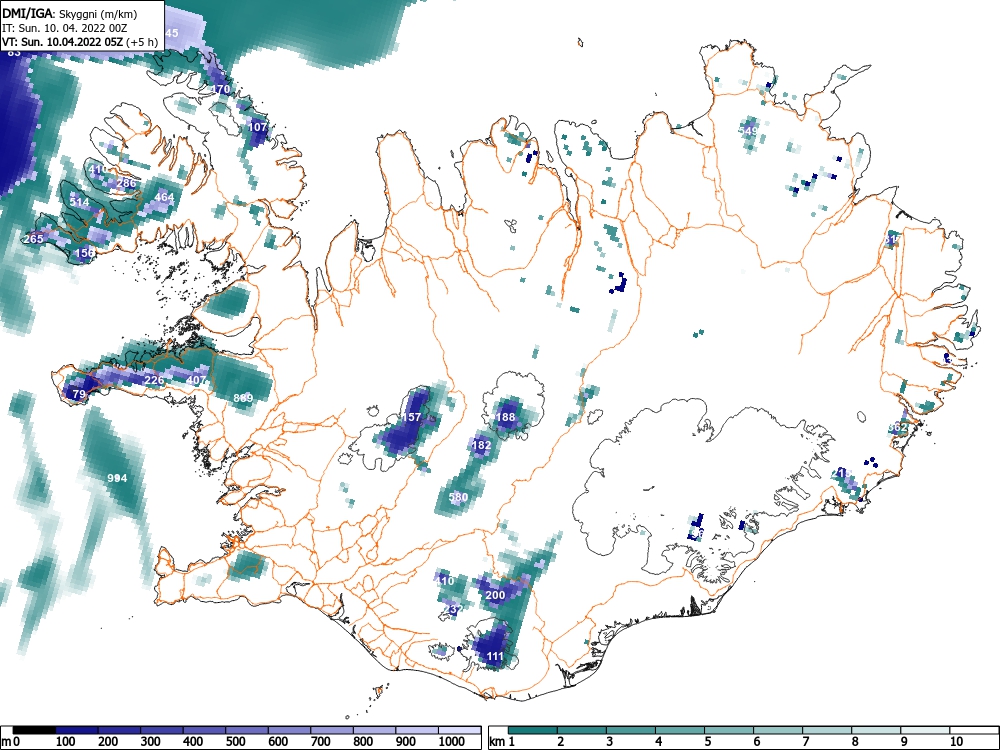Click the 107 visibility value on the map

tap(257, 127)
